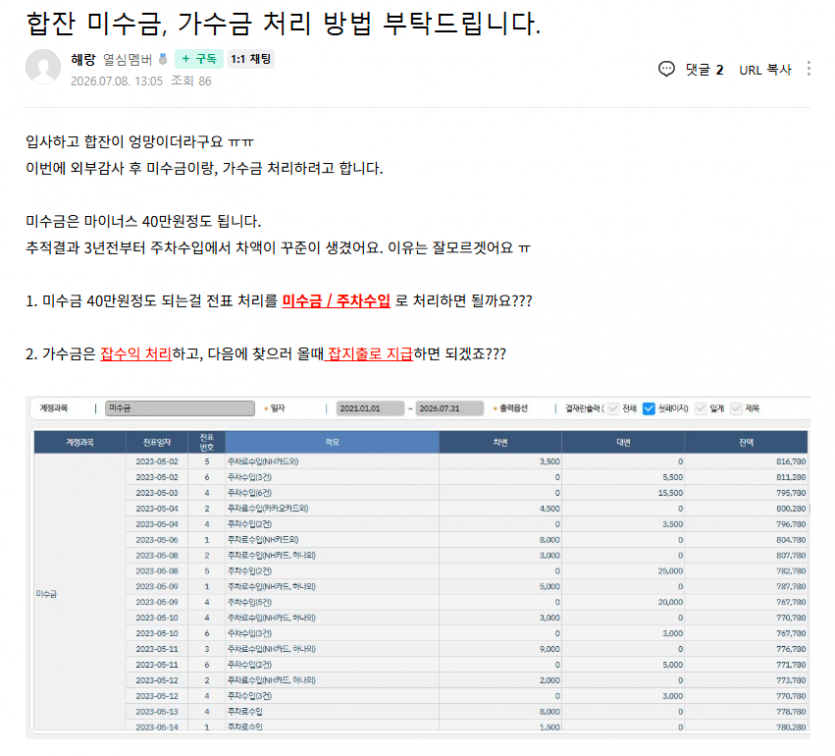The image size is (835, 756).
Task: Click the red underlined text 미수금 / 주차수입
Action: click(336, 301)
